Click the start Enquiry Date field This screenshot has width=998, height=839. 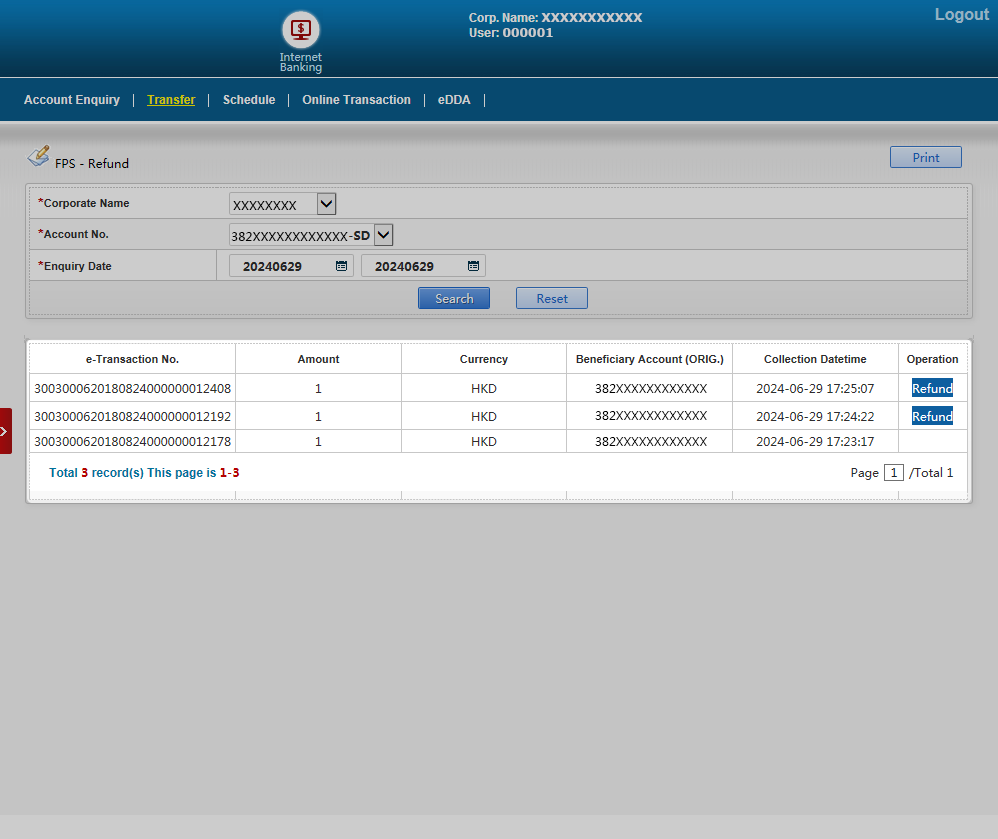click(x=282, y=266)
